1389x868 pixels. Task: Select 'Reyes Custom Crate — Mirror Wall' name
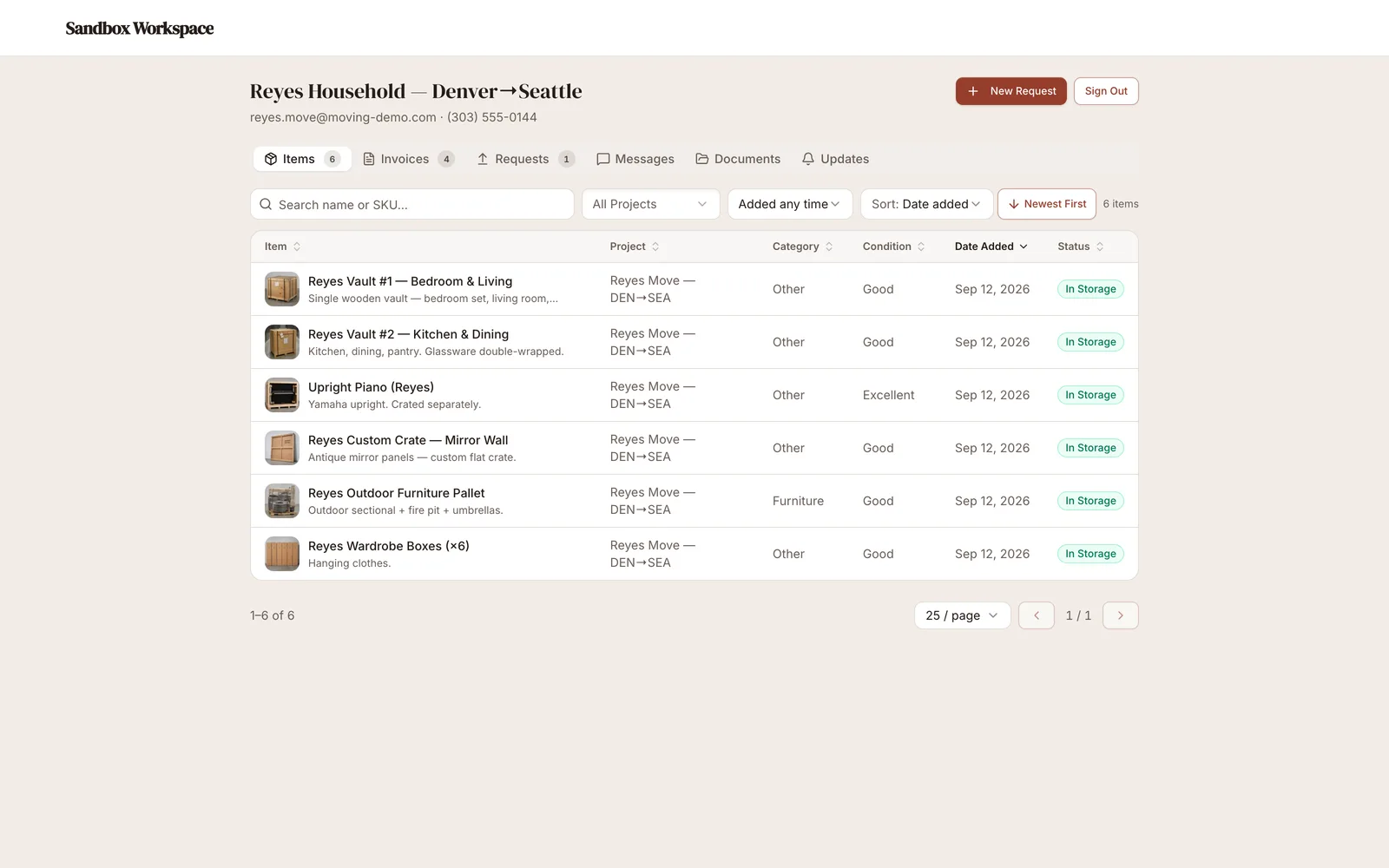pos(408,440)
